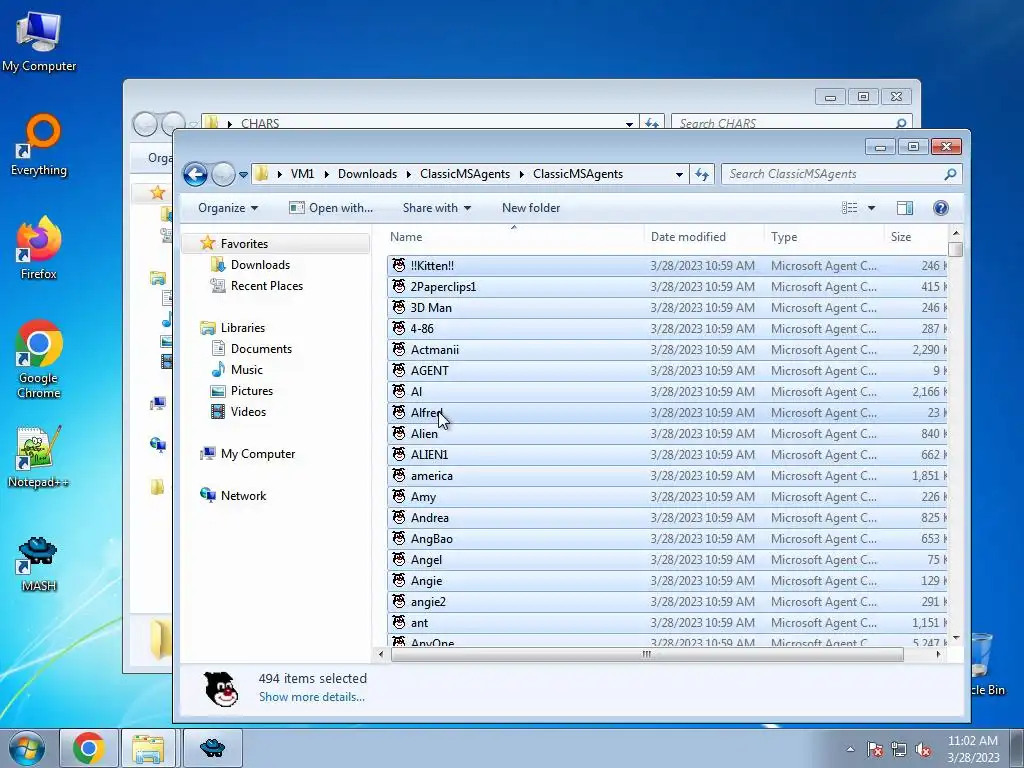The width and height of the screenshot is (1024, 768).
Task: Change your view icon button
Action: pos(850,208)
